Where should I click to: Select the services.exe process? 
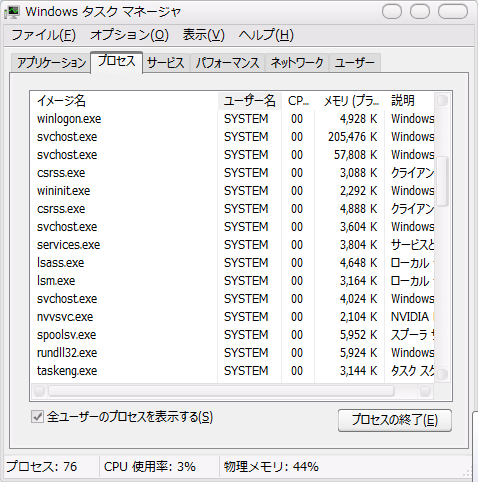point(233,245)
